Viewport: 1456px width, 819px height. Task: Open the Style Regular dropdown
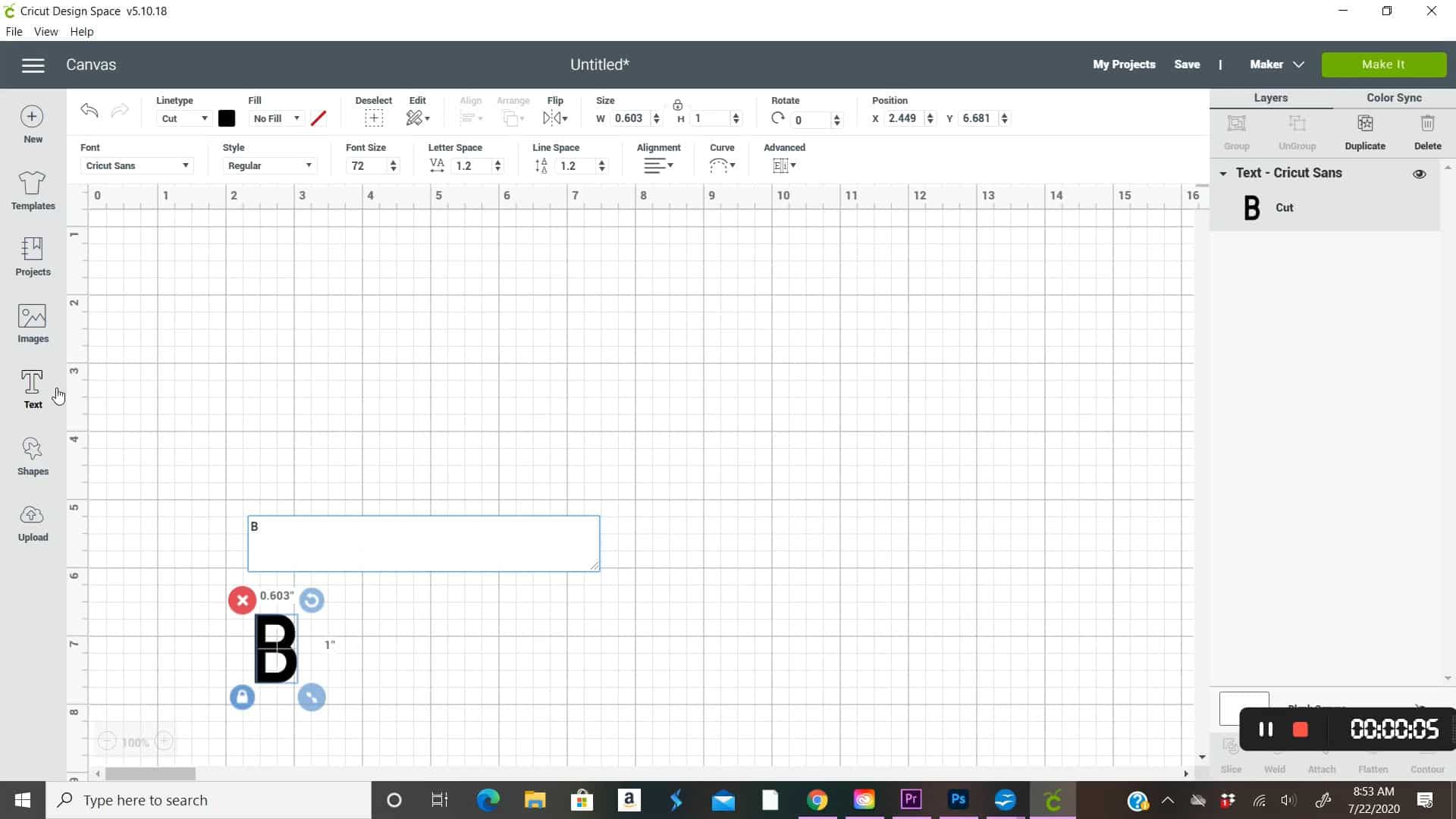click(x=270, y=165)
